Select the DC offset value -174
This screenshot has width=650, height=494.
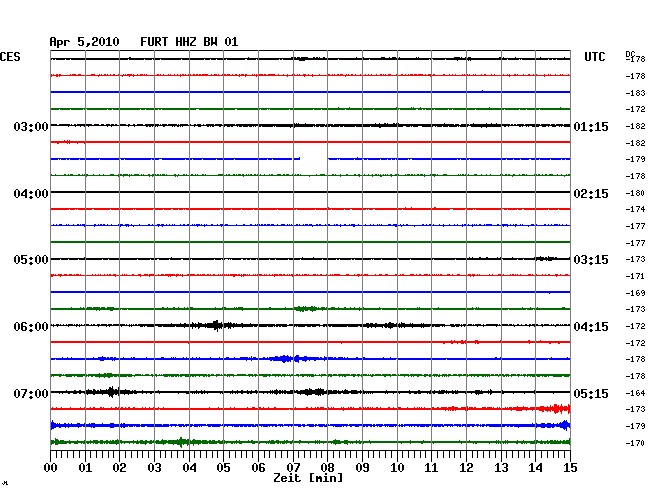click(635, 209)
